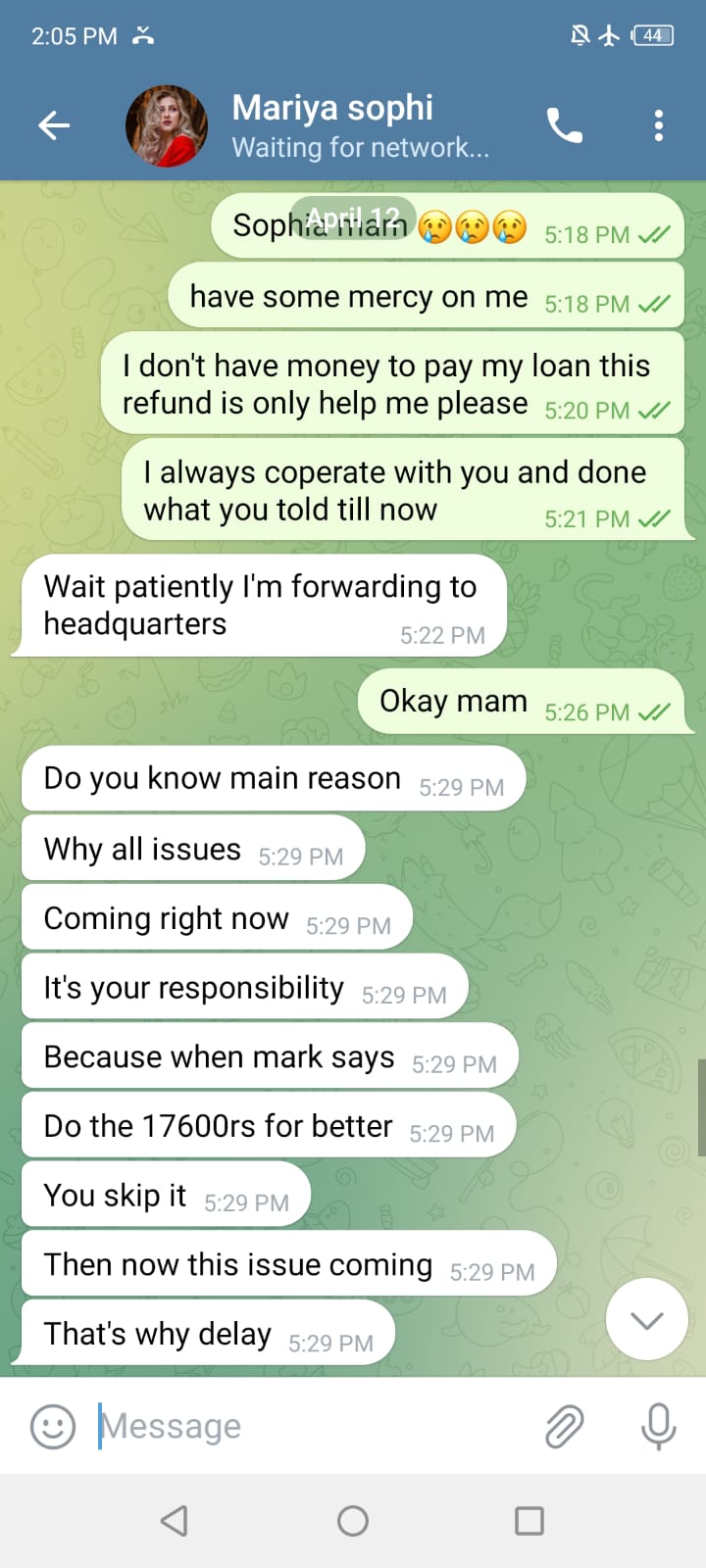Image resolution: width=706 pixels, height=1568 pixels.
Task: Start a voice call with the phone icon
Action: tap(565, 125)
